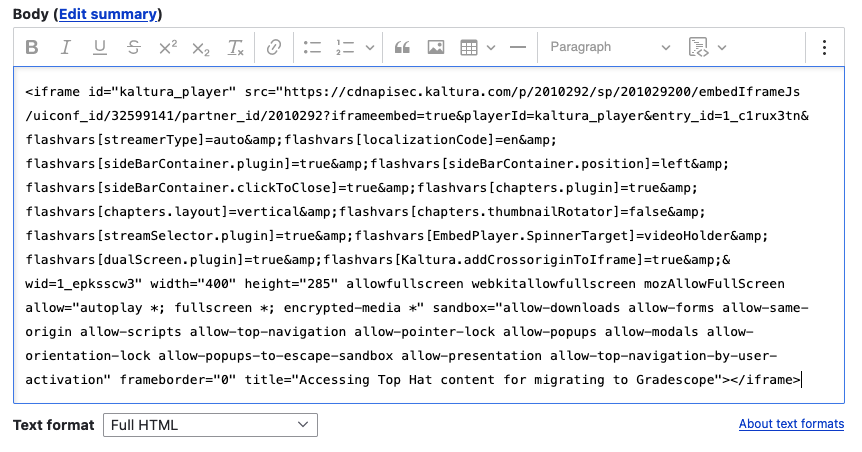Viewport: 862px width, 452px height.
Task: Insert a horizontal line
Action: point(518,47)
